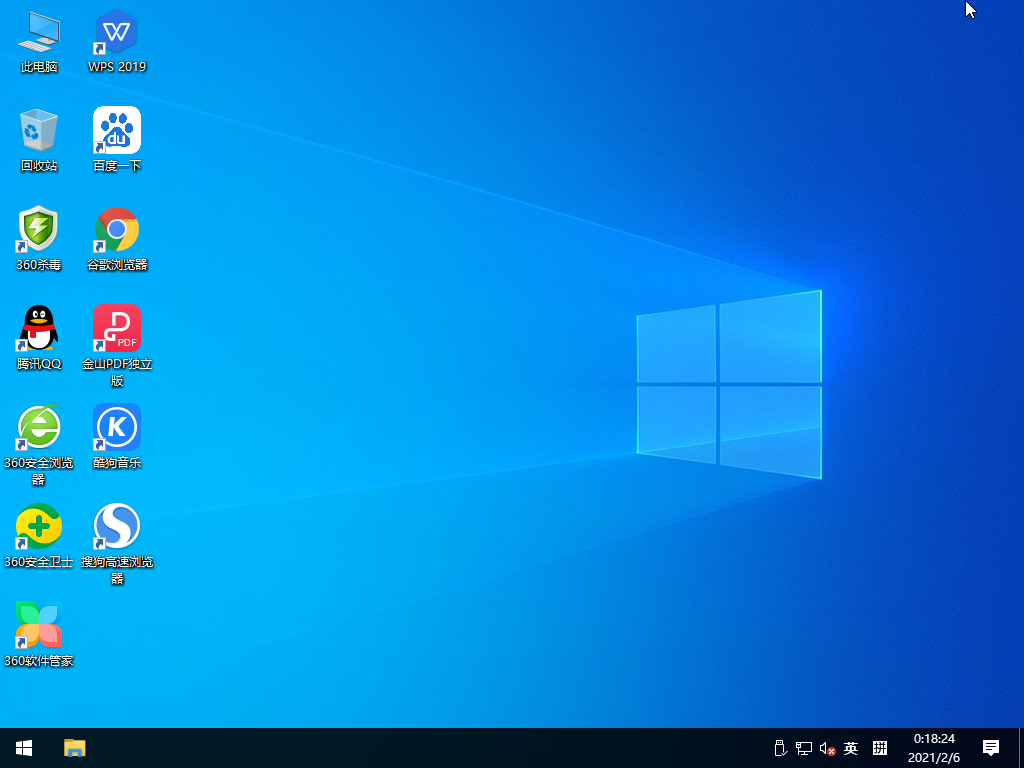Open 搜狗高速浏览器 browser
The width and height of the screenshot is (1024, 768).
pos(116,530)
